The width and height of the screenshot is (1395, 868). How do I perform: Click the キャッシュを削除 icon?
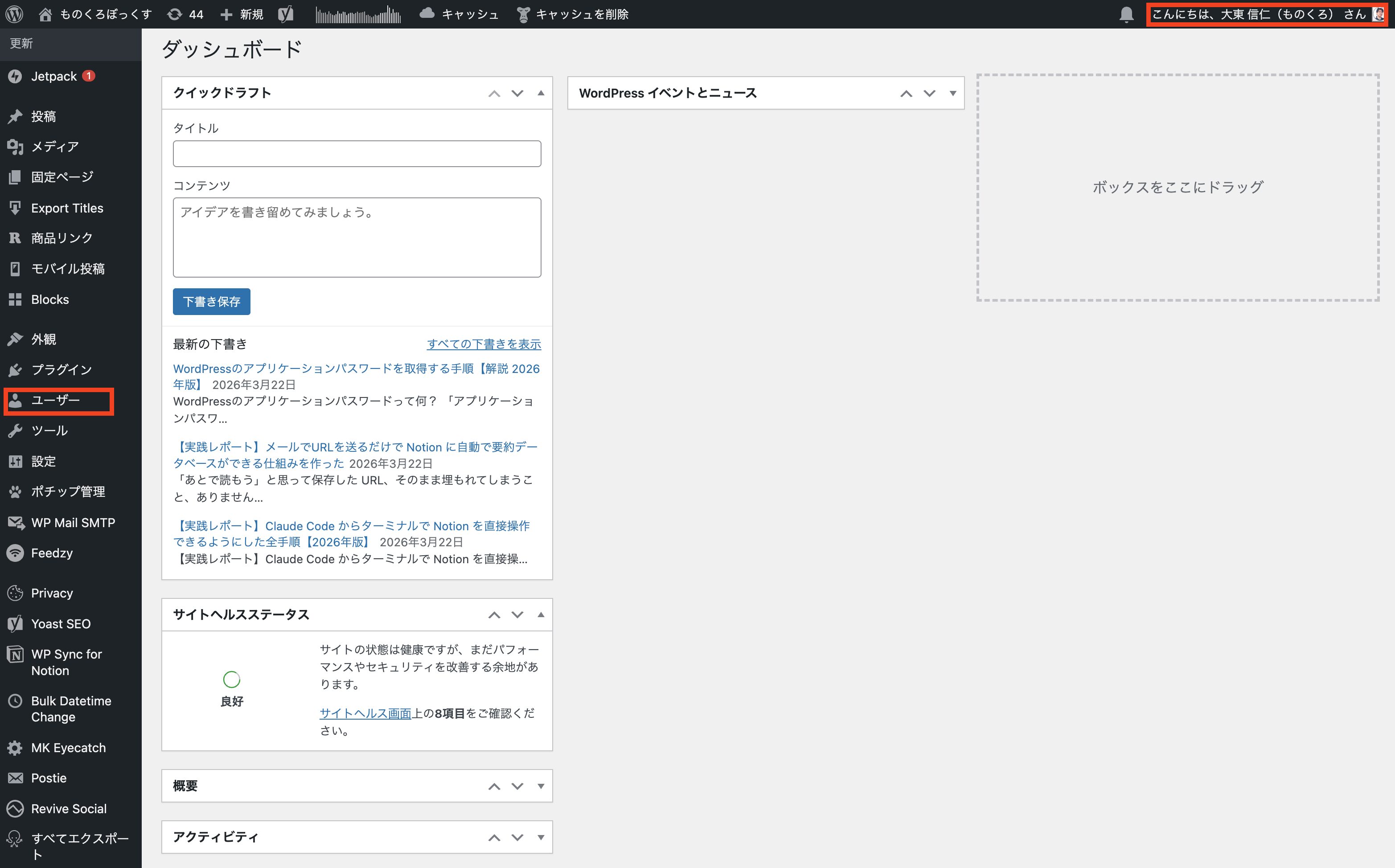point(523,14)
